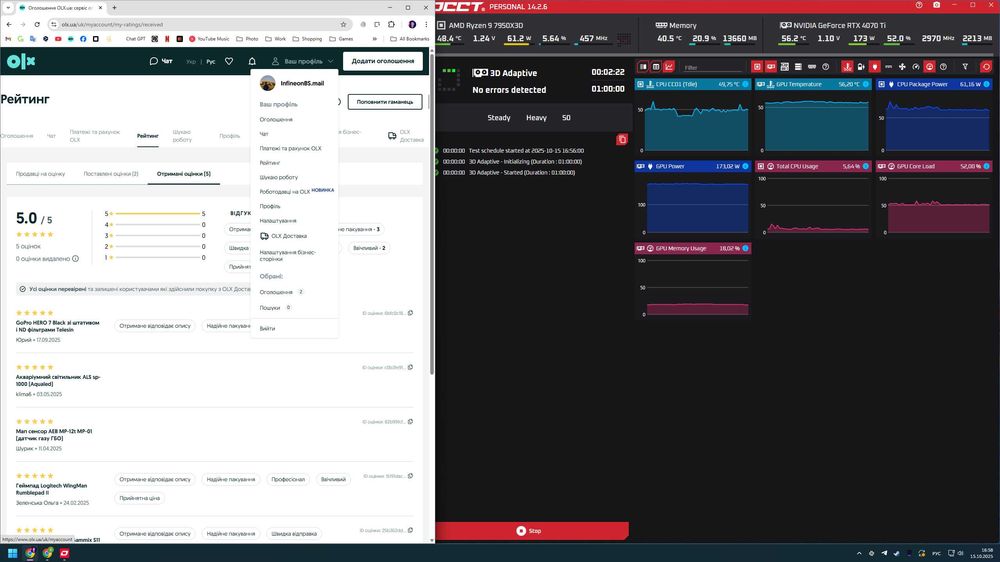The height and width of the screenshot is (562, 1000).
Task: Bookmark this page with star icon
Action: click(343, 24)
